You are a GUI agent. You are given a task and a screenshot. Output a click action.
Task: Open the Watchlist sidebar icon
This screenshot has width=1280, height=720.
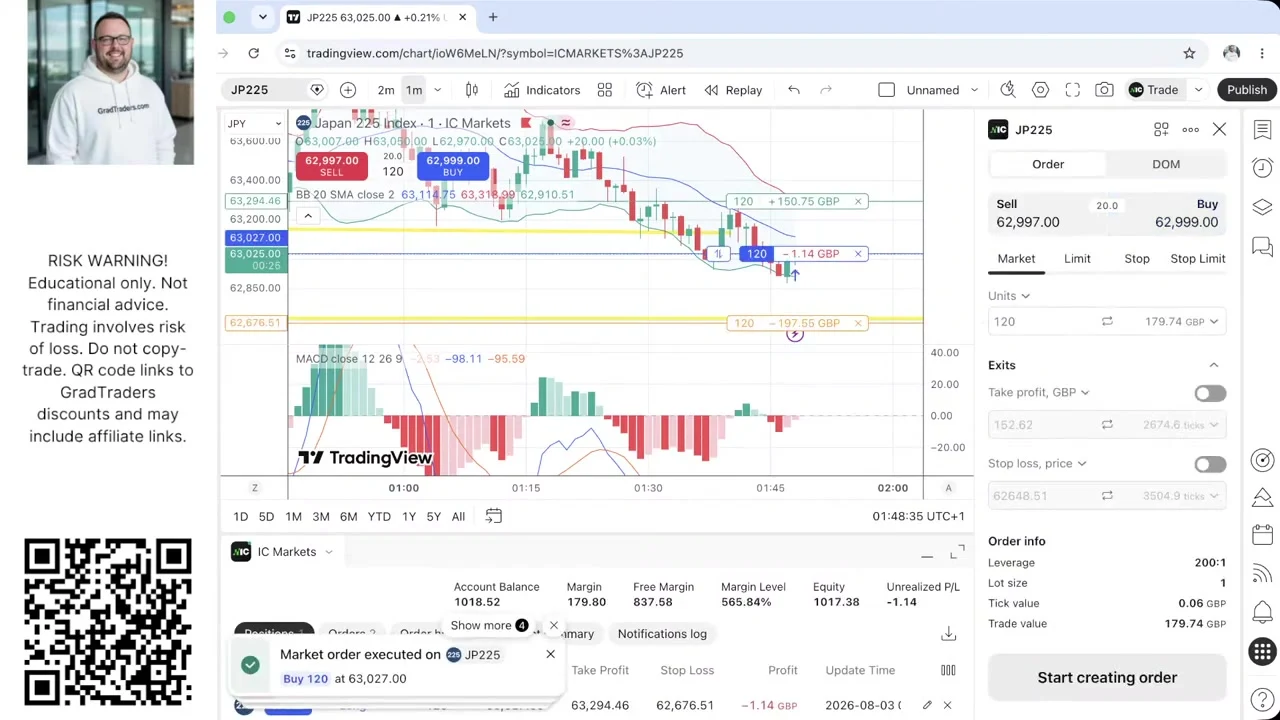[1262, 129]
